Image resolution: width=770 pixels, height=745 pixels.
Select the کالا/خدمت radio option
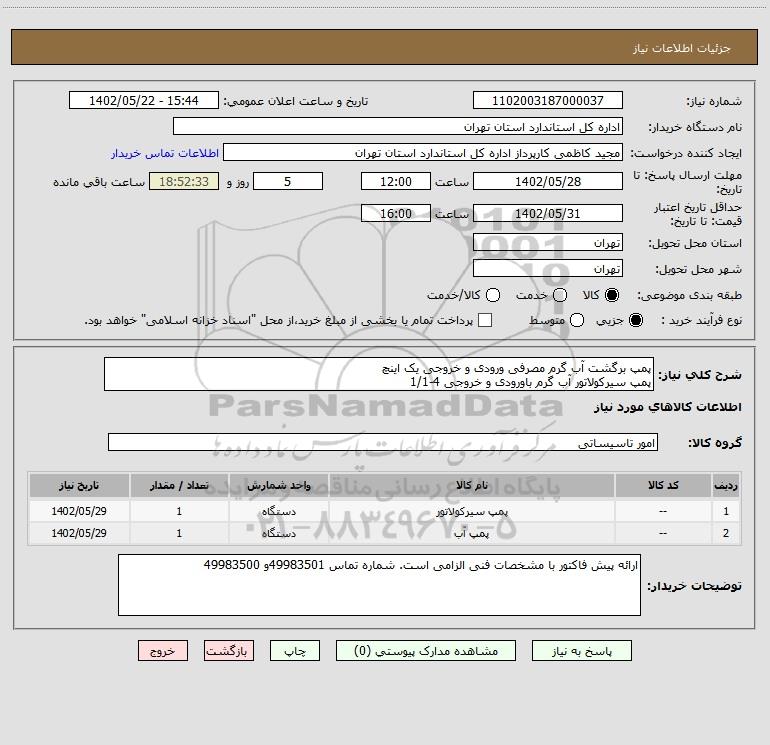click(493, 295)
